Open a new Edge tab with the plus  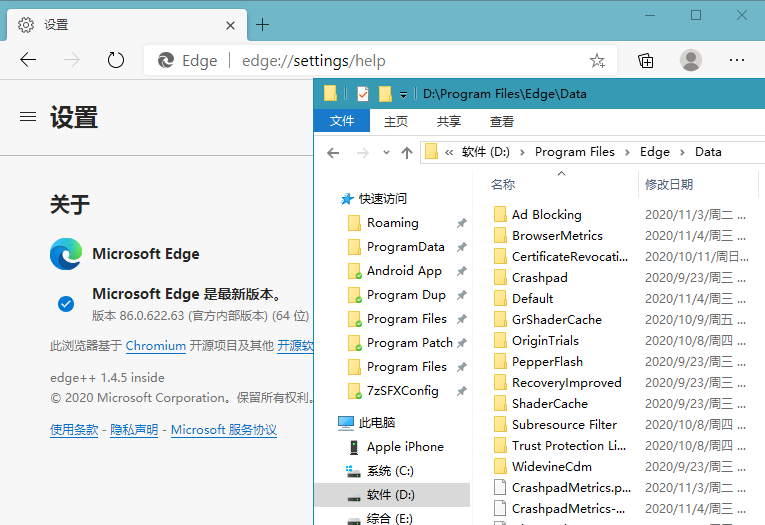tap(262, 24)
